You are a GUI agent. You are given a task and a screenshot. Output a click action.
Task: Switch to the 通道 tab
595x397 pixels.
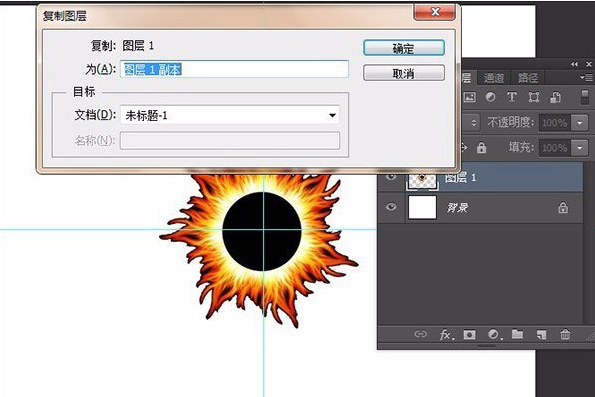point(494,78)
